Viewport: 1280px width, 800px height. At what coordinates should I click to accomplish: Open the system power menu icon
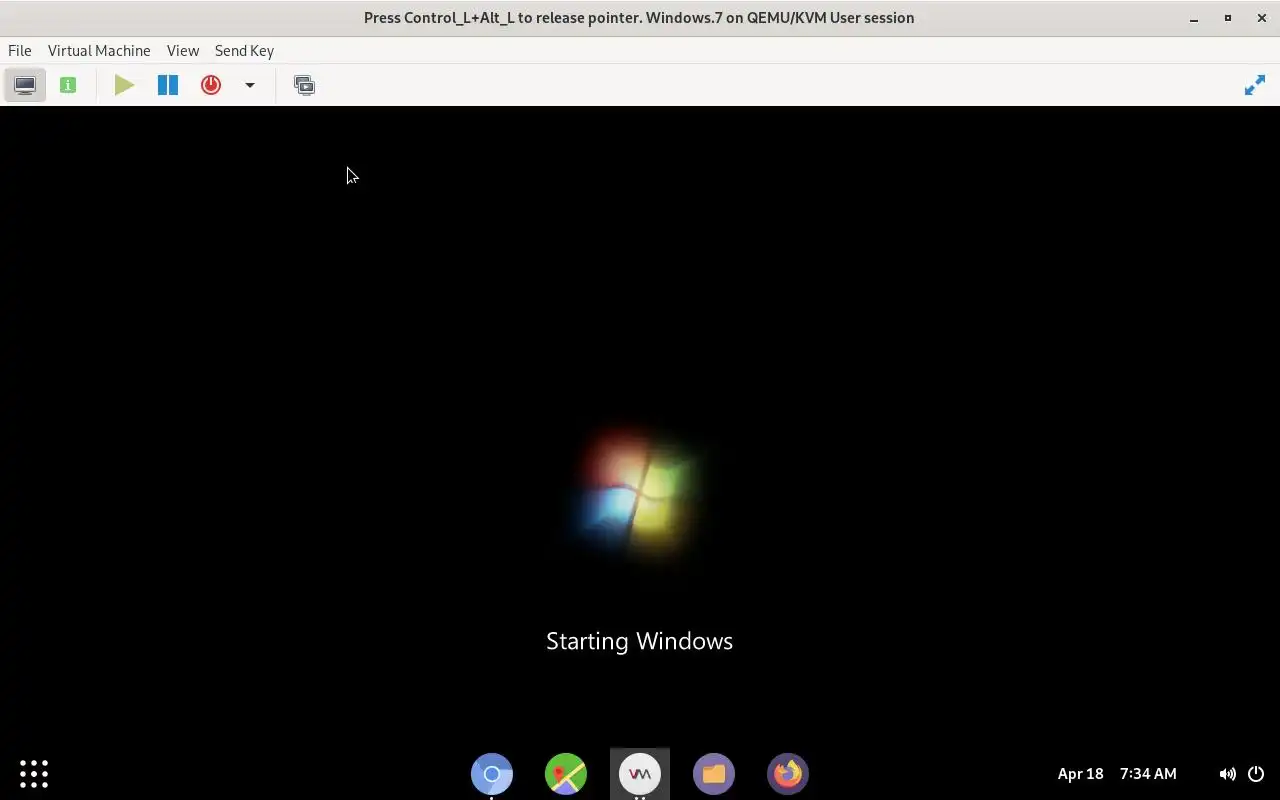click(1256, 773)
